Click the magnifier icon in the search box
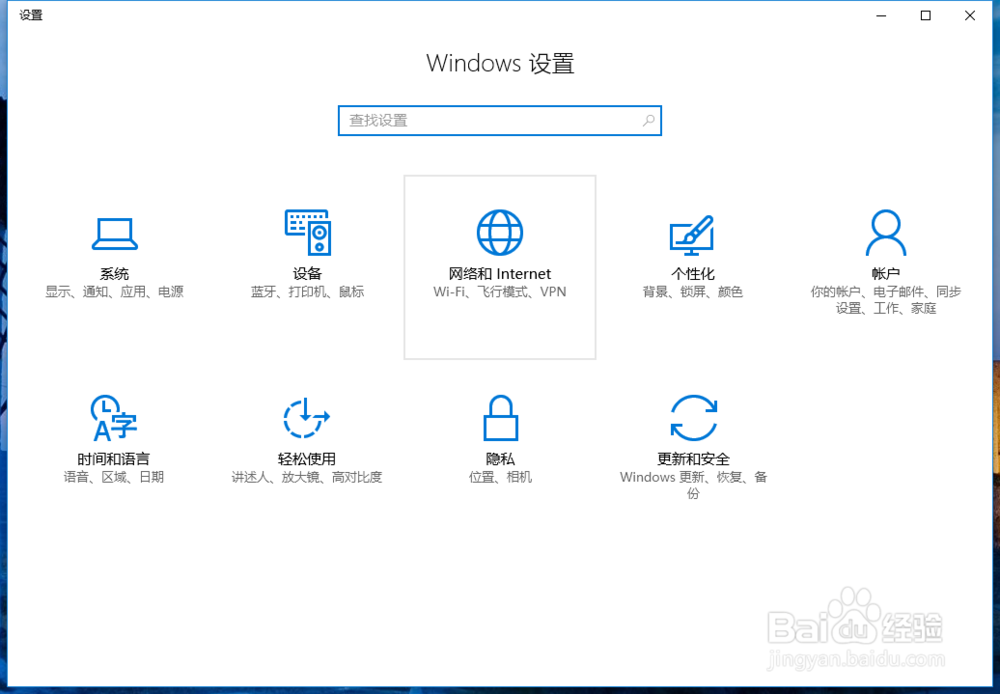This screenshot has width=1000, height=694. pos(649,120)
